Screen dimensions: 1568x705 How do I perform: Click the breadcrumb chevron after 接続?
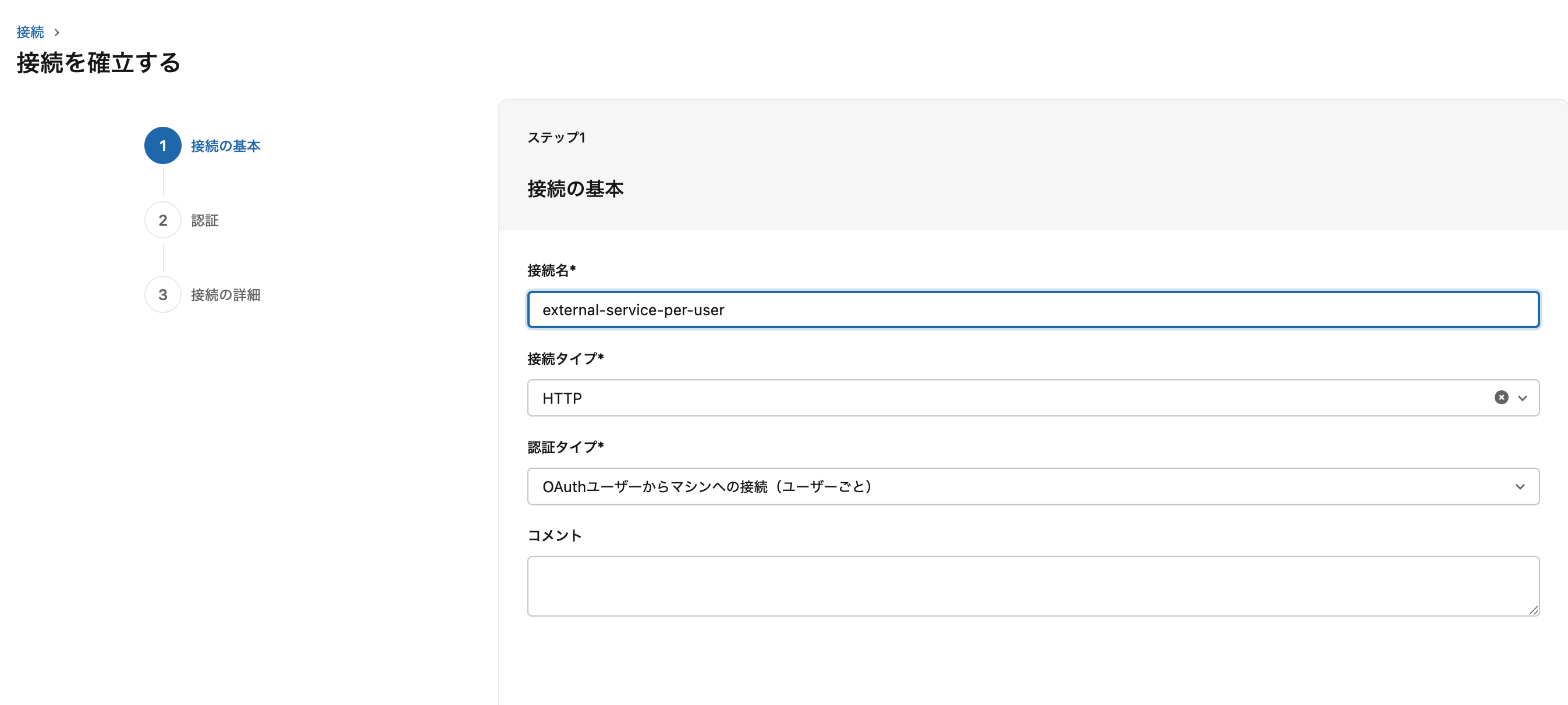click(x=58, y=31)
